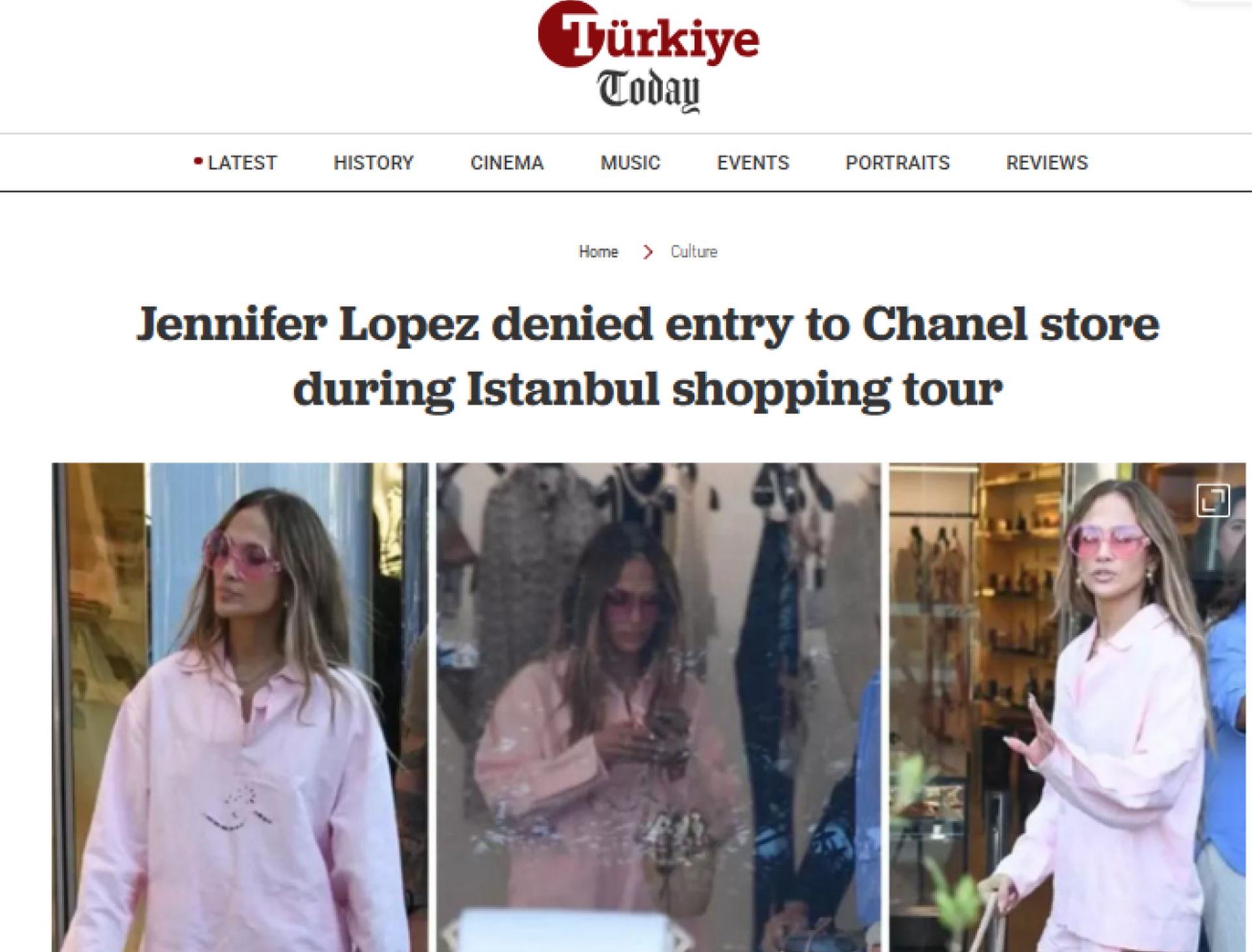Click the headline line mentioning Chanel store
The width and height of the screenshot is (1252, 952).
648,324
